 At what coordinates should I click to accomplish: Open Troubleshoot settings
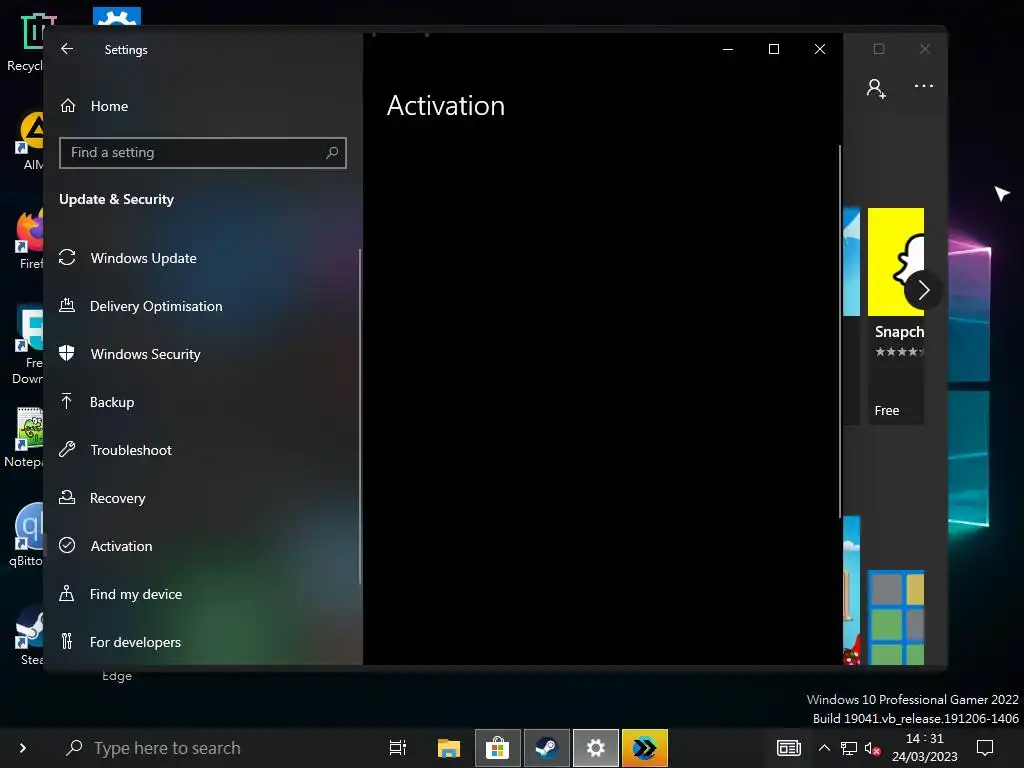tap(131, 450)
